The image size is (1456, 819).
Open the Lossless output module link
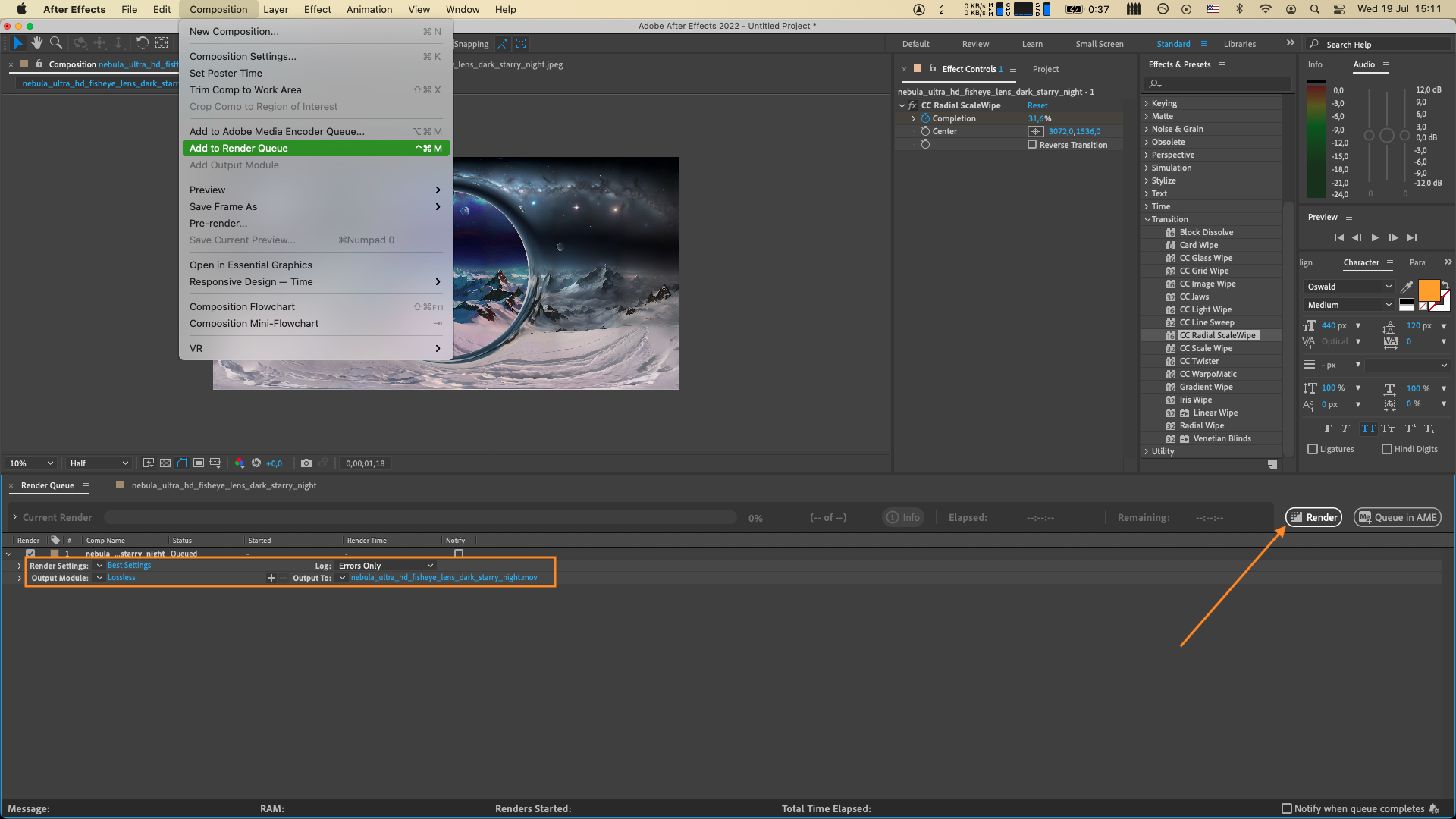click(x=121, y=578)
